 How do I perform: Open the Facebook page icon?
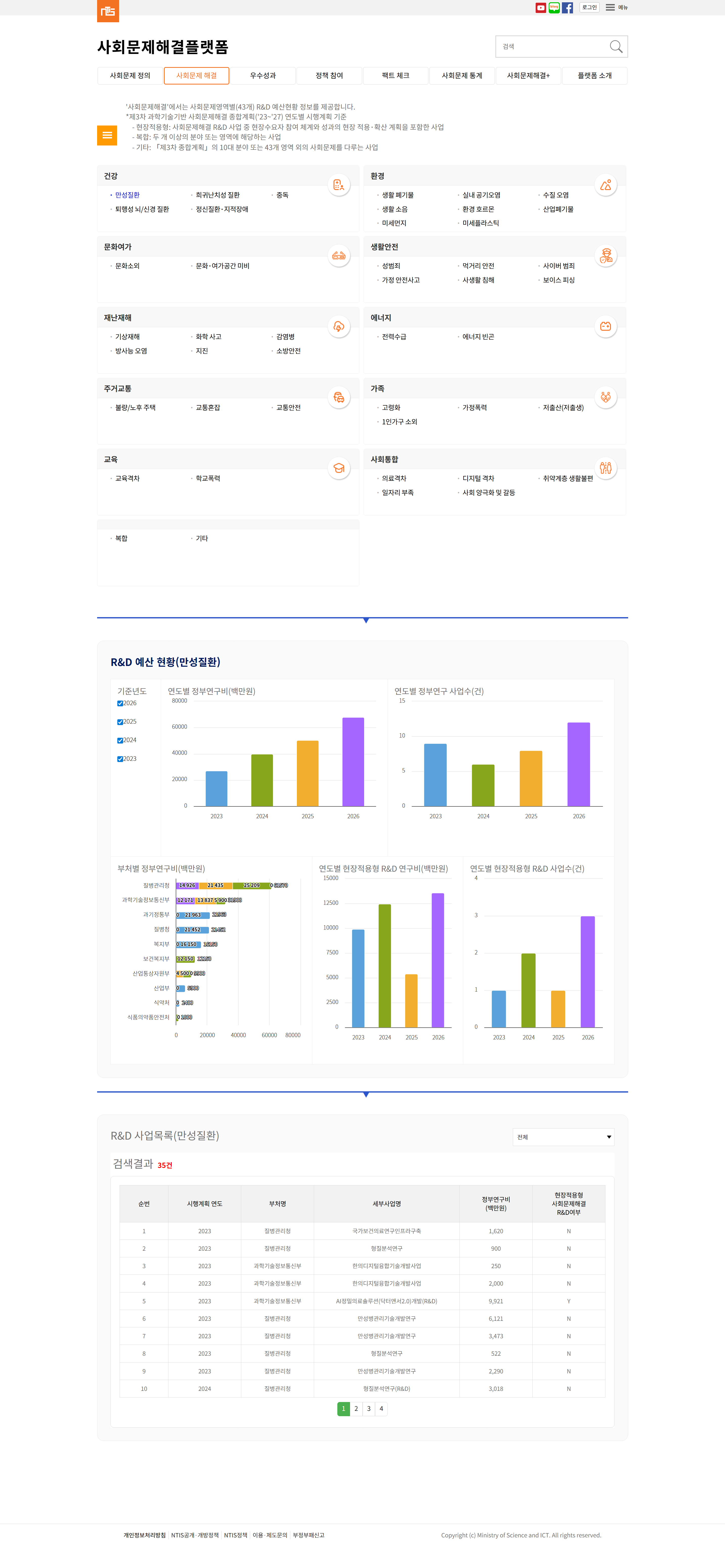point(567,8)
